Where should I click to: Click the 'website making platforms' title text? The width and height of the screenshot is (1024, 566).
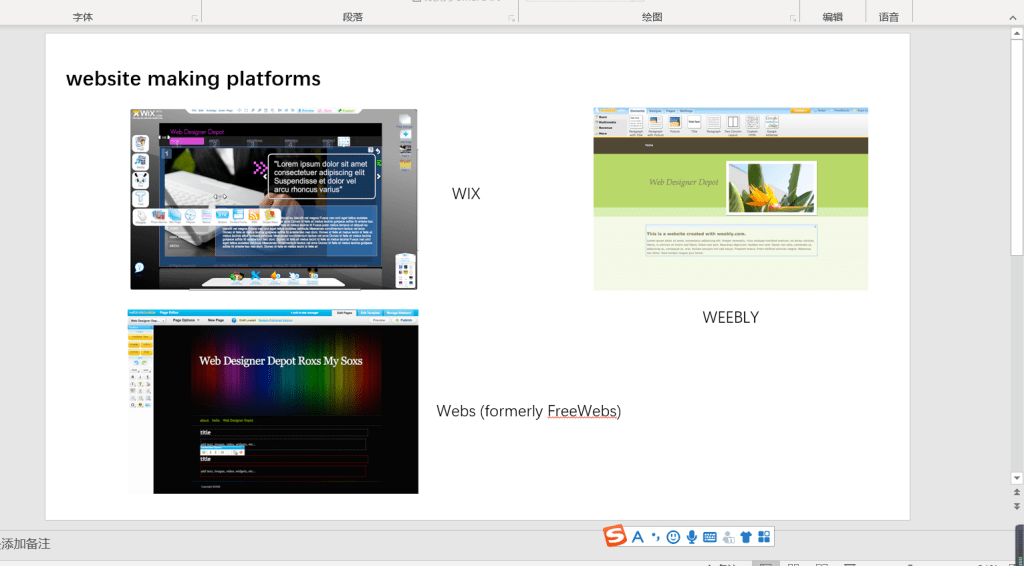tap(193, 79)
